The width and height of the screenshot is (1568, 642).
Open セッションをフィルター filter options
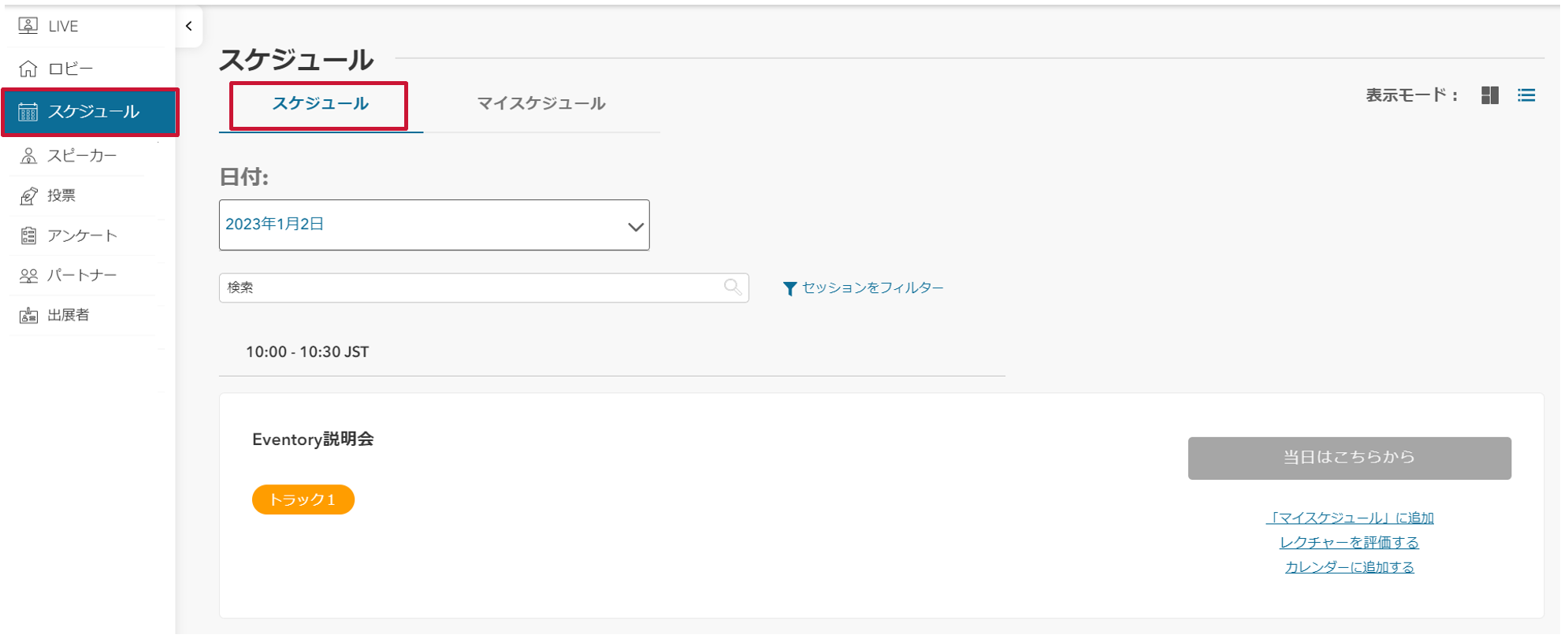pyautogui.click(x=864, y=288)
